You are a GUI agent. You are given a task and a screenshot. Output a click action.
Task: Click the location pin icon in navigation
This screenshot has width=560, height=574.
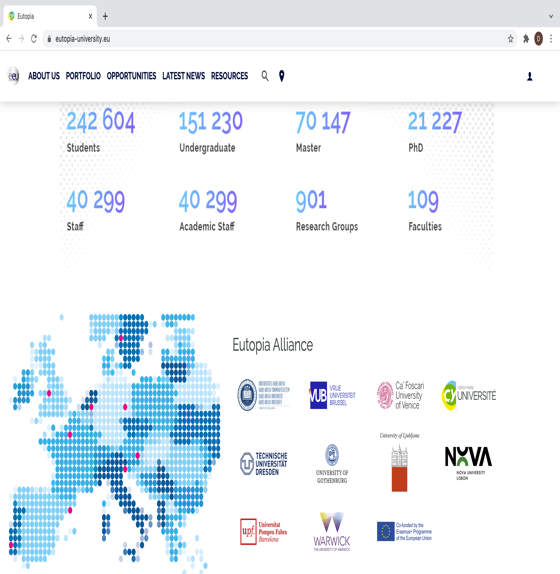(x=281, y=76)
